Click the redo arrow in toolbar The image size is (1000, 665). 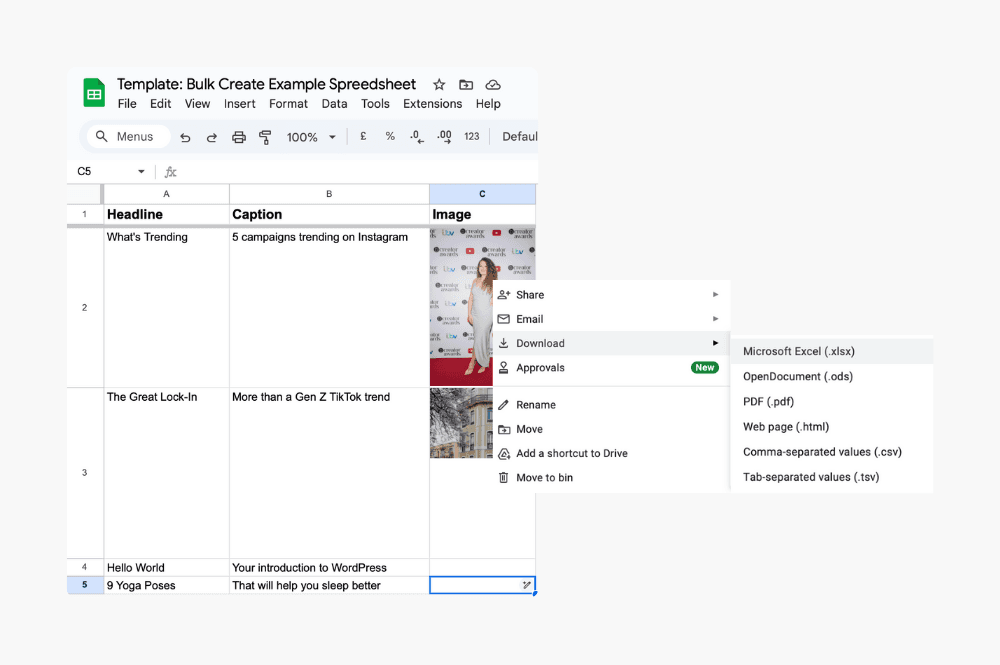[212, 137]
